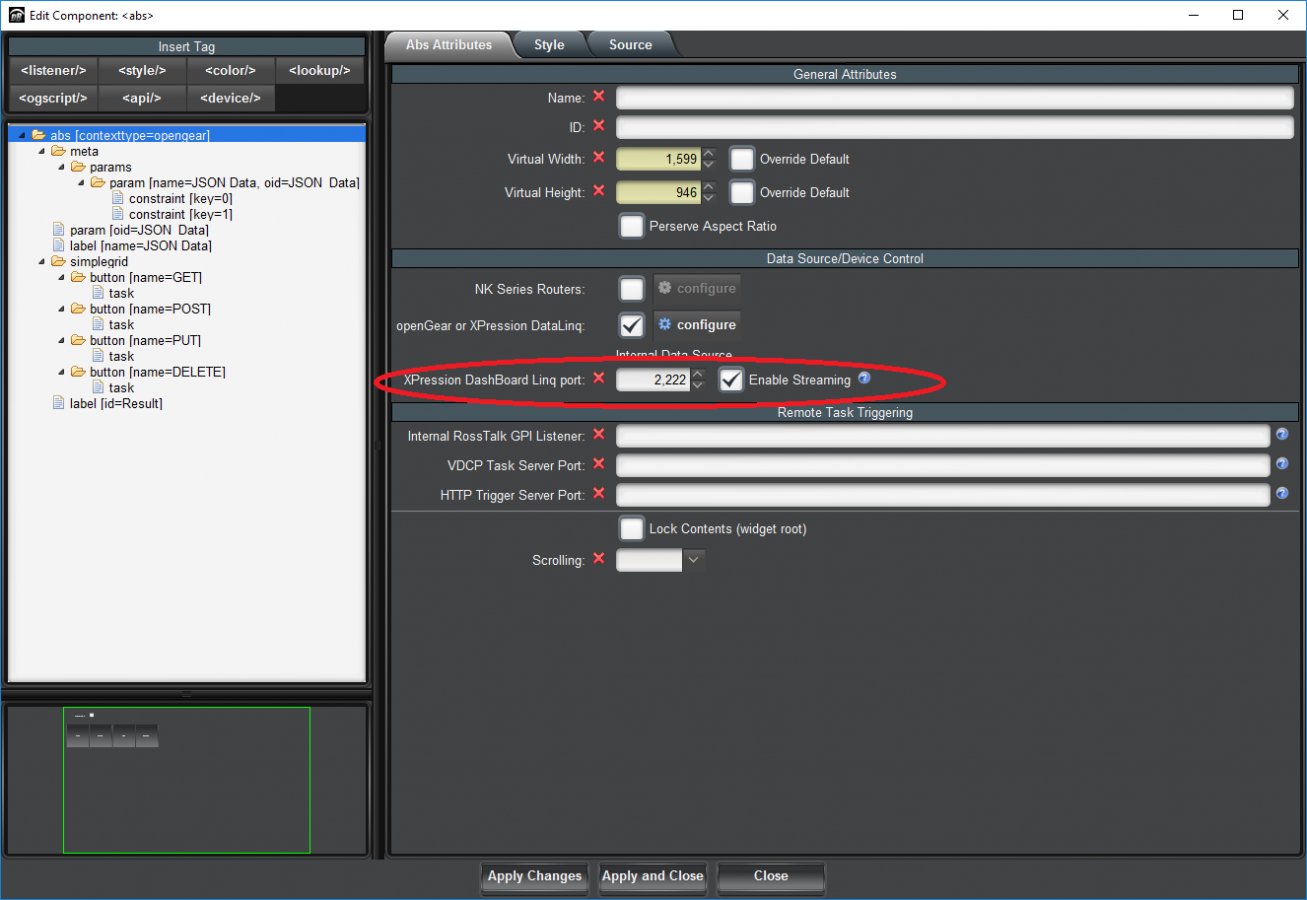Insert a <style/> tag

click(x=142, y=71)
